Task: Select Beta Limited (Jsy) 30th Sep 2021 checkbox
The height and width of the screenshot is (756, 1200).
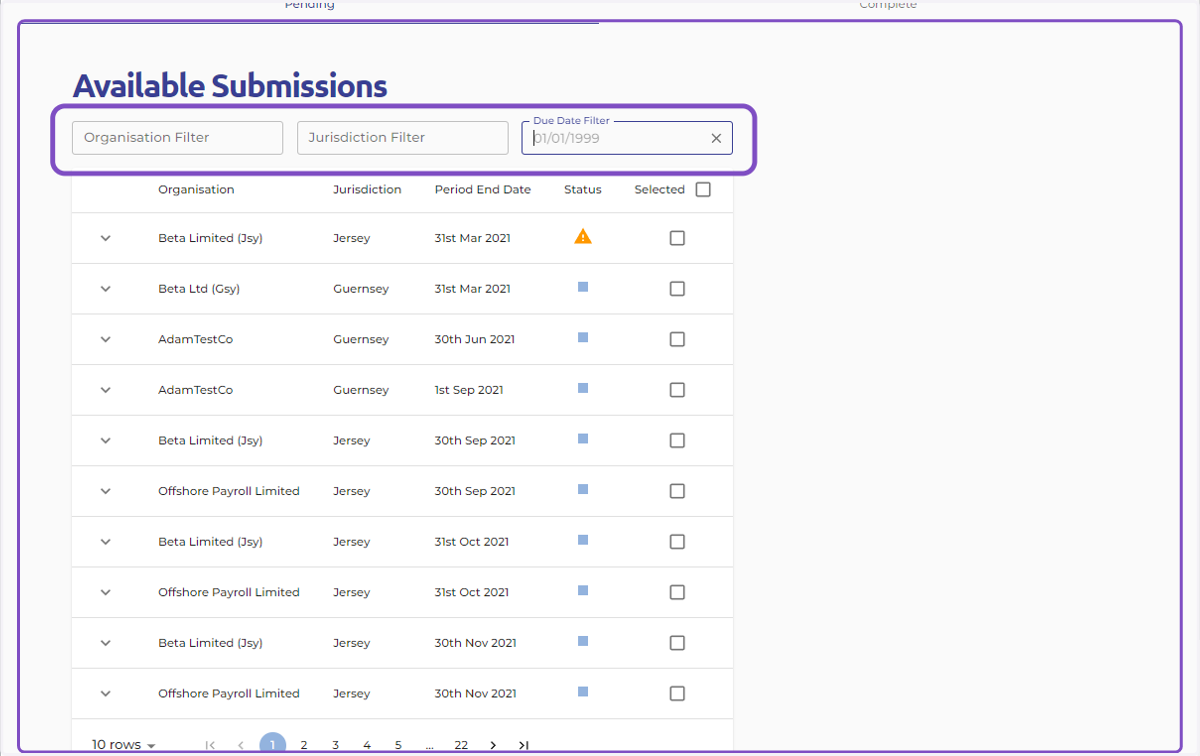Action: pyautogui.click(x=677, y=440)
